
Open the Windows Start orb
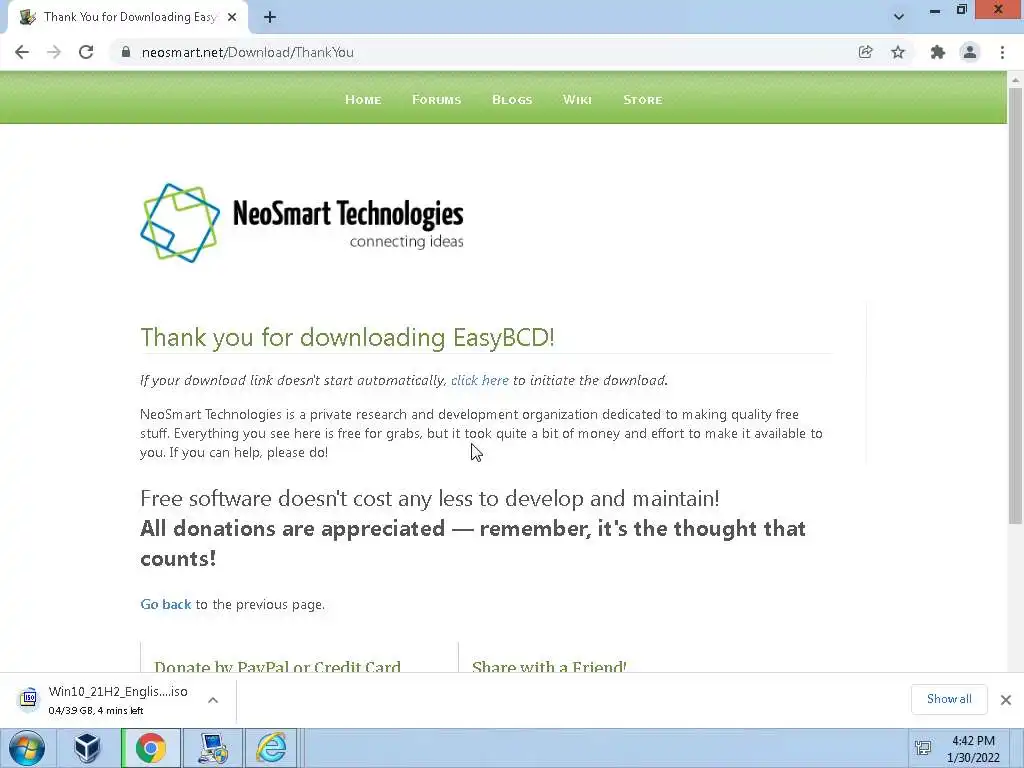(x=27, y=748)
